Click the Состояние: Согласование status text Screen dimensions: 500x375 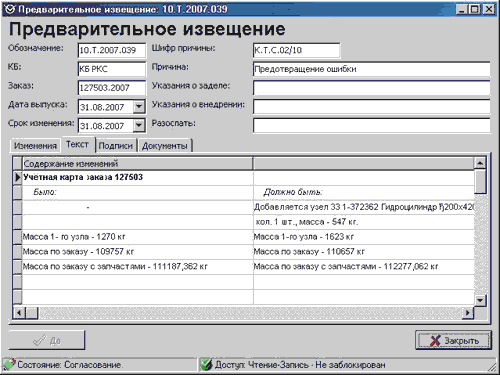coord(70,365)
